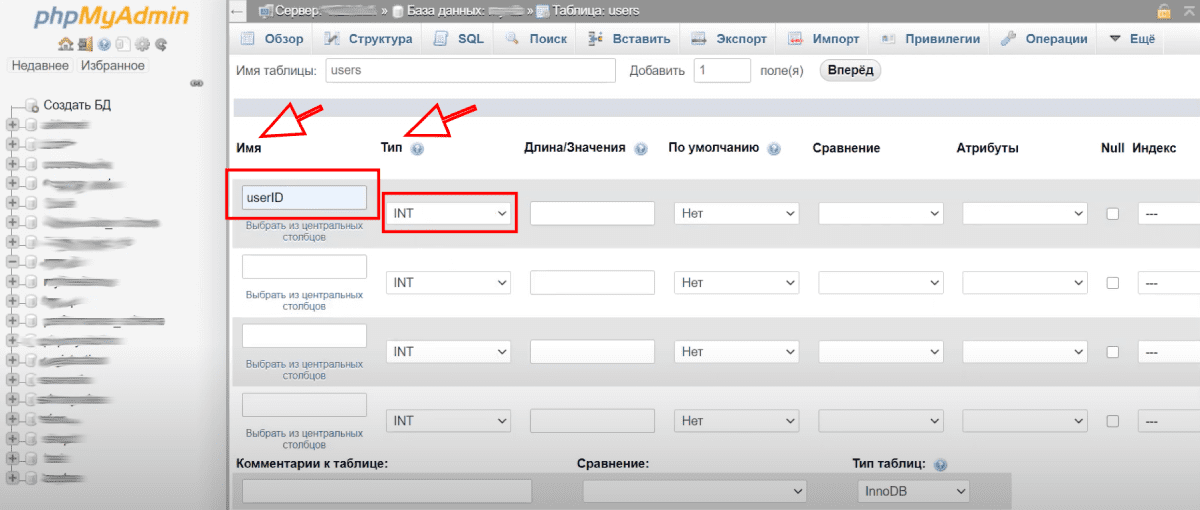Open default value dropdown in third row
1200x510 pixels.
(x=737, y=352)
